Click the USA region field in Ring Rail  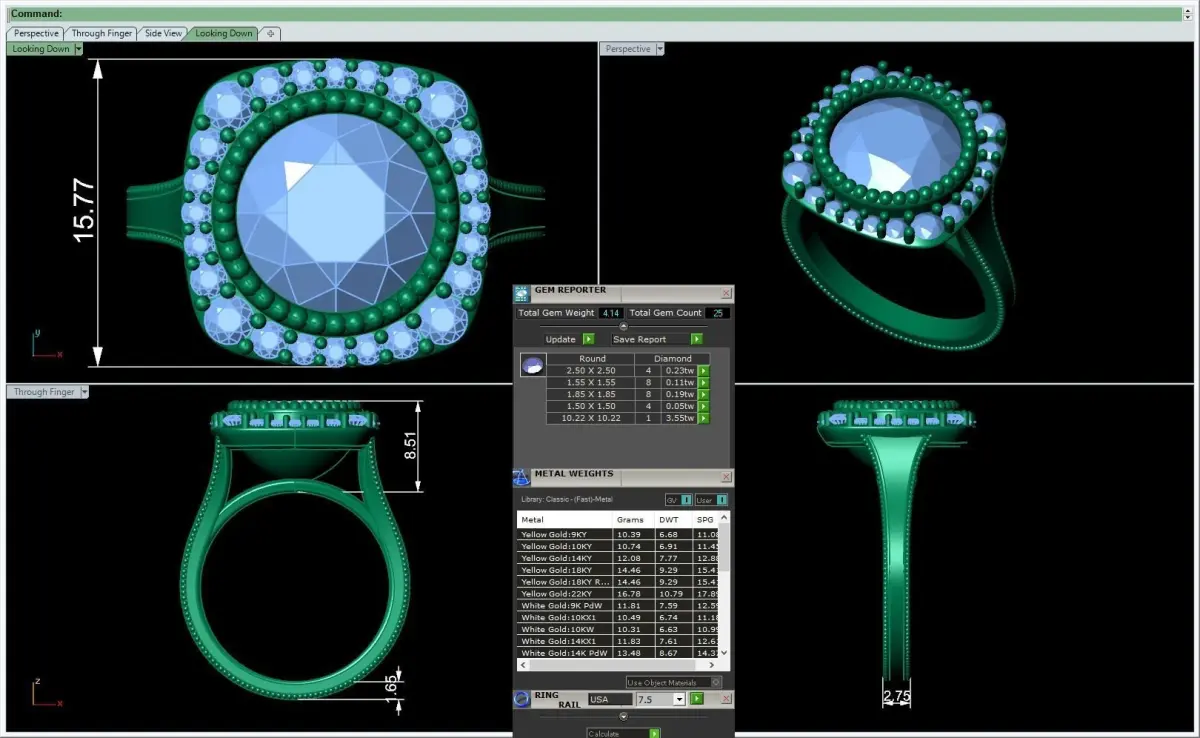tap(610, 700)
